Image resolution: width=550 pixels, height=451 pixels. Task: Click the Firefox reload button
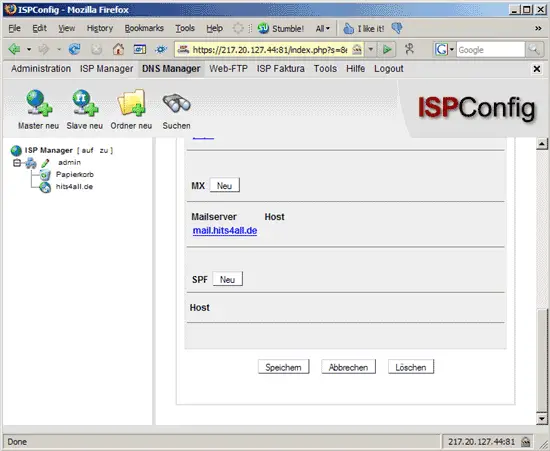point(74,49)
